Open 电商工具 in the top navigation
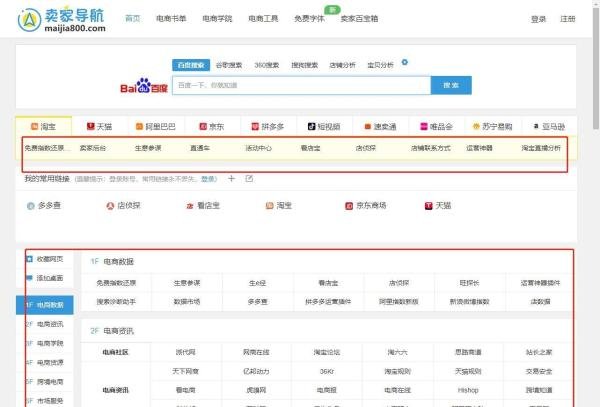Image resolution: width=600 pixels, height=407 pixels. (x=263, y=18)
